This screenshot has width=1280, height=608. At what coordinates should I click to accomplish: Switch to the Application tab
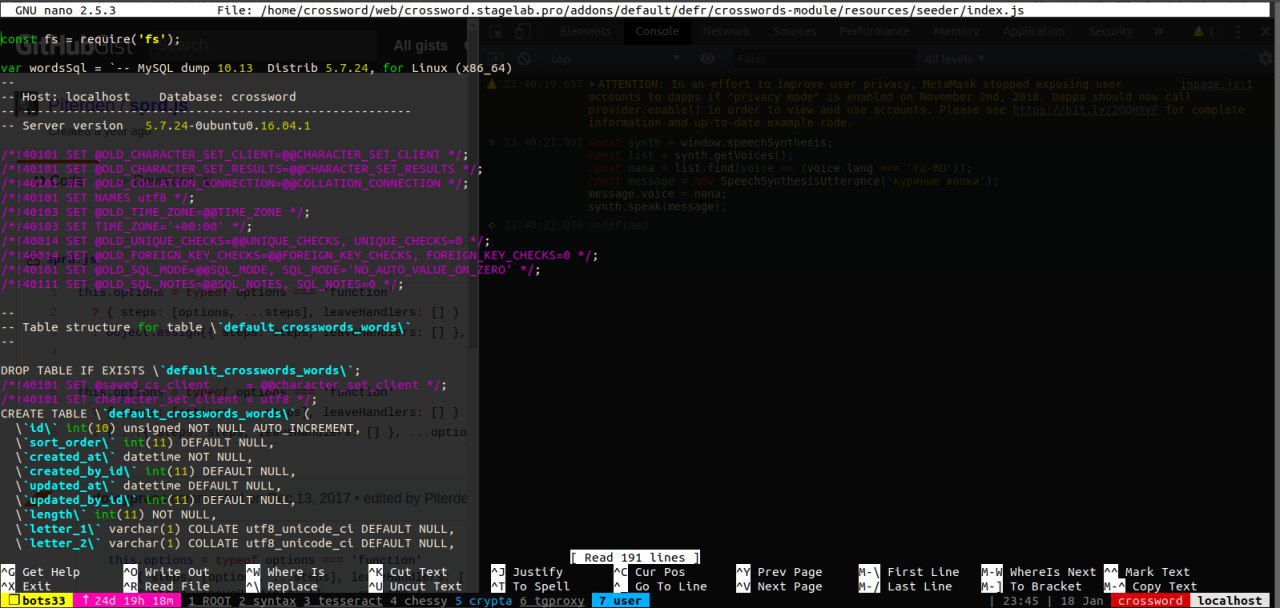(1034, 31)
